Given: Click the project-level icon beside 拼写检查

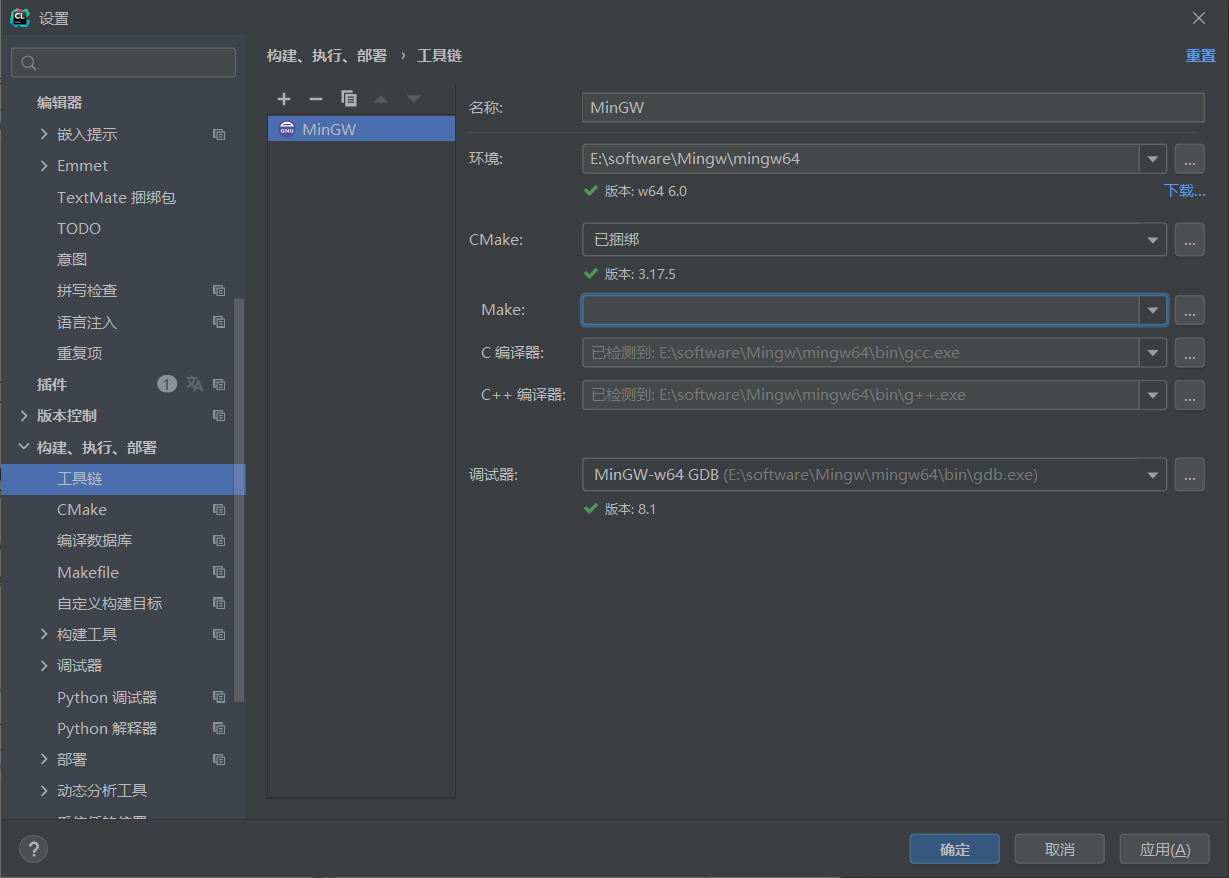Looking at the screenshot, I should coord(219,291).
